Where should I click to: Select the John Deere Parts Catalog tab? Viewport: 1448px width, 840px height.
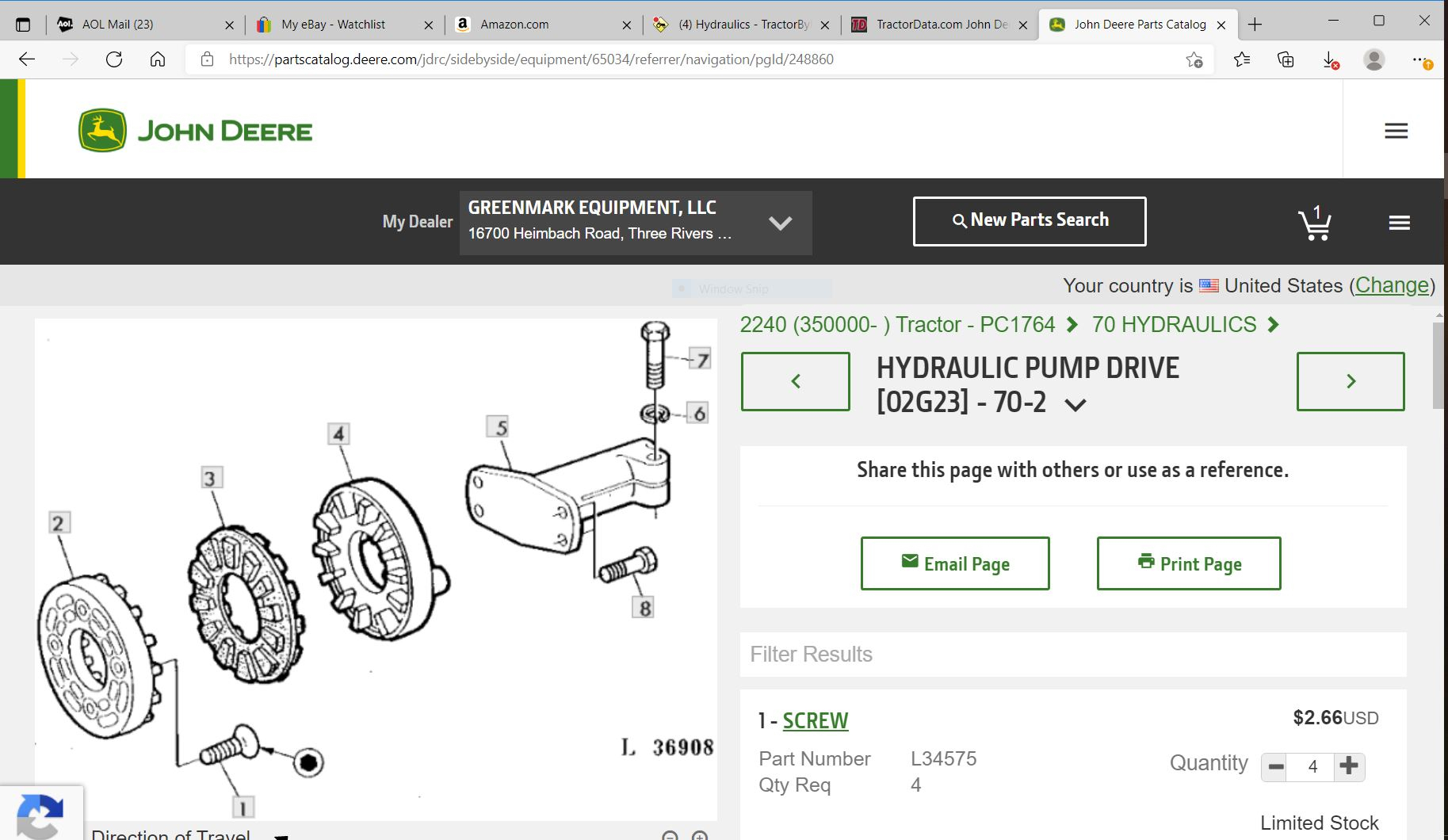(x=1138, y=25)
